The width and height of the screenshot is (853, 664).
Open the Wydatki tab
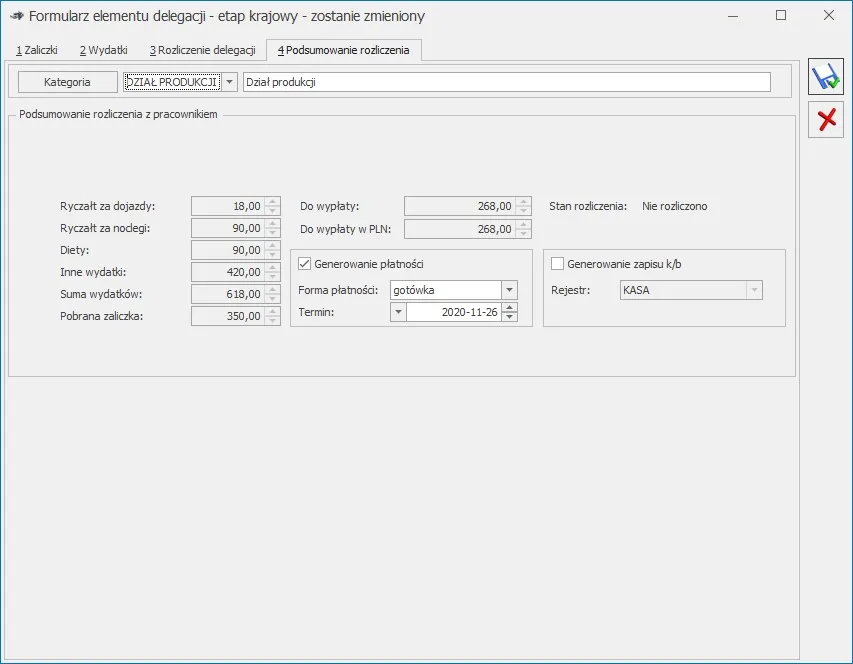(104, 50)
